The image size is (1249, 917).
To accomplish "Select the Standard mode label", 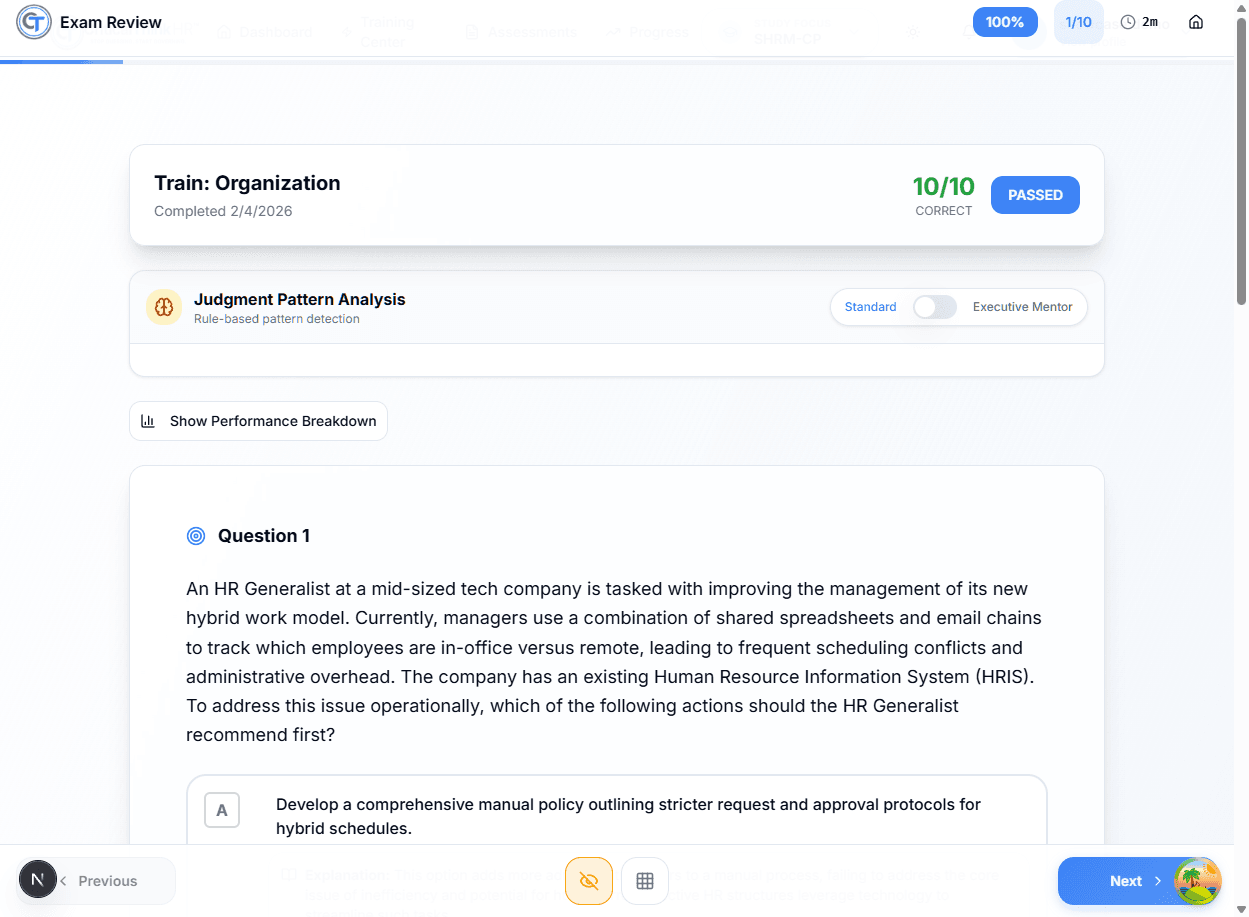I will coord(870,307).
